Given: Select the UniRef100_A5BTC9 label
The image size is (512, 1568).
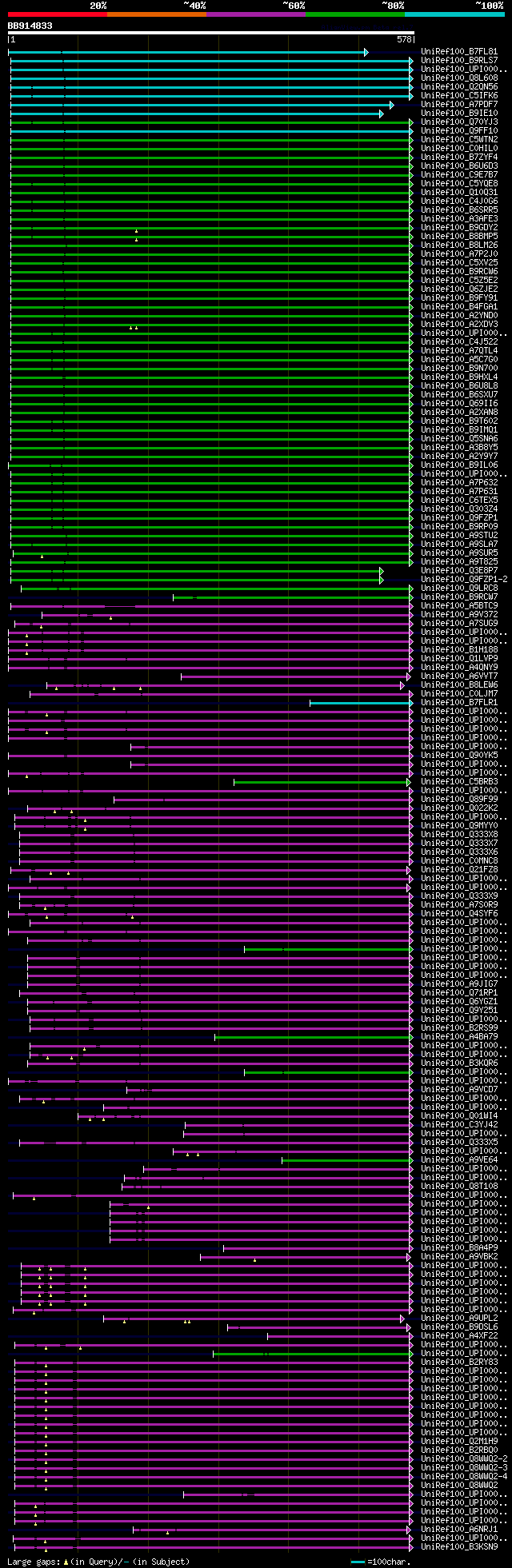Looking at the screenshot, I should point(459,606).
